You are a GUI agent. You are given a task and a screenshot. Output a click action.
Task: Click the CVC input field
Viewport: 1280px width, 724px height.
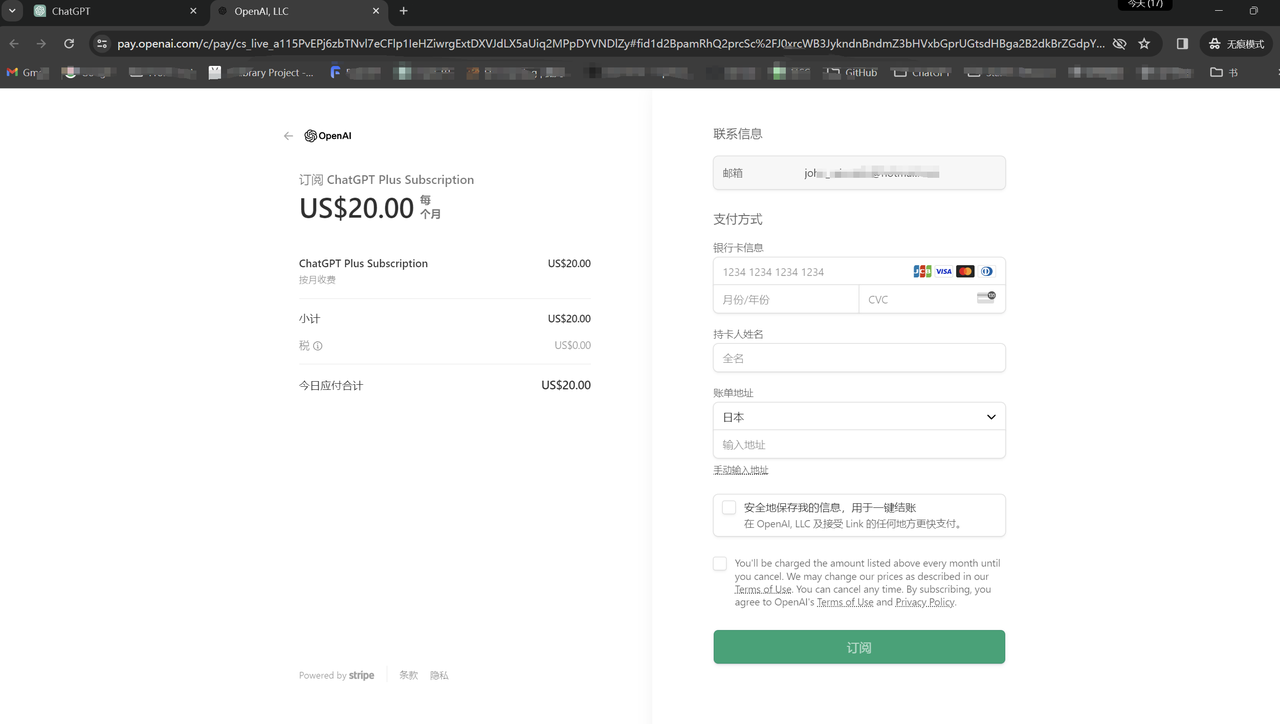932,299
